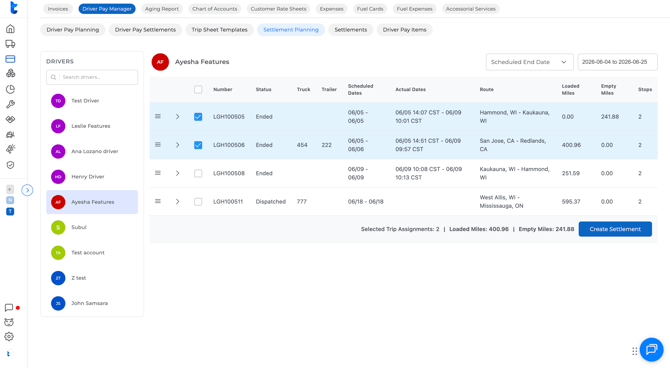Click the logo at top left
The width and height of the screenshot is (670, 368).
14,7
